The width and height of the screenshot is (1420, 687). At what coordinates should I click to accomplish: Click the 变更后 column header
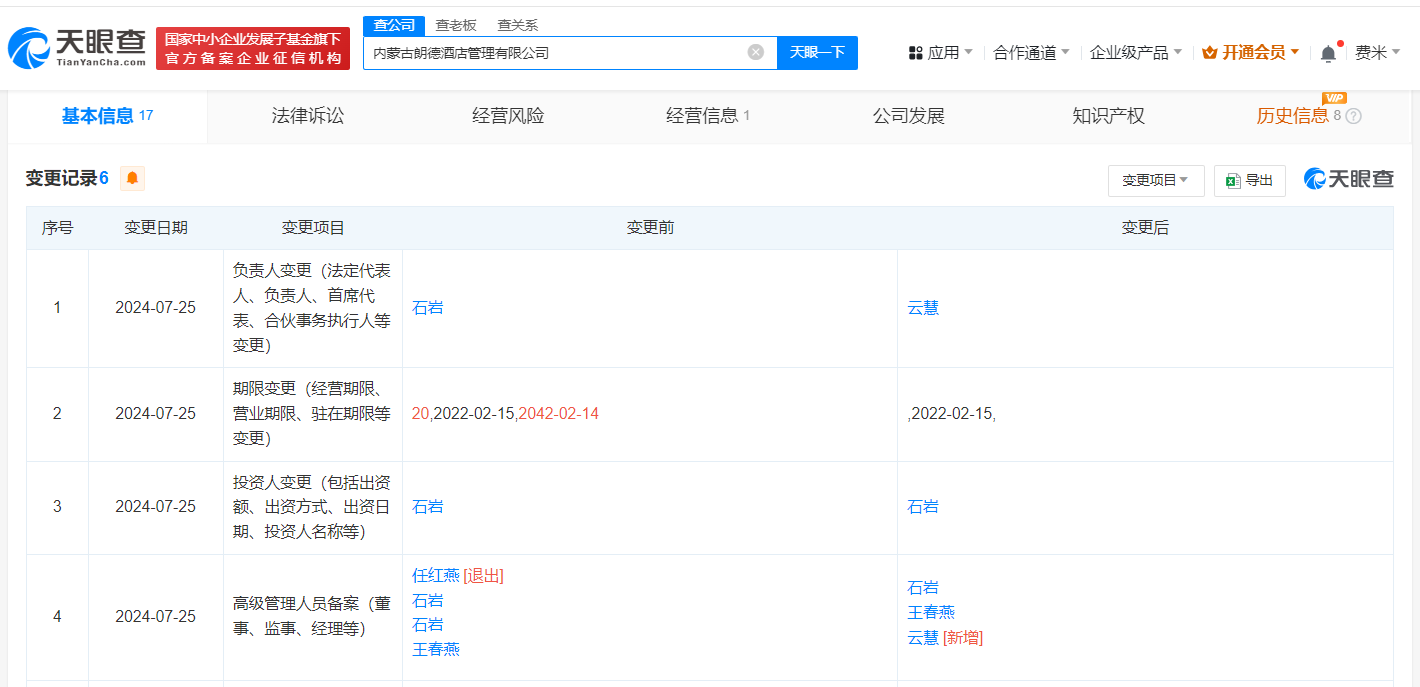click(x=1145, y=228)
